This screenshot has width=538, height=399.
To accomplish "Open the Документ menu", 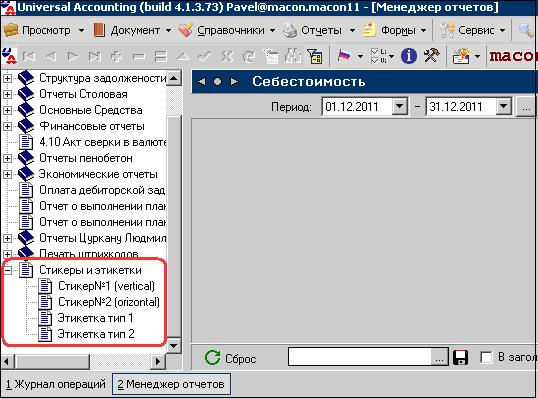I will [x=132, y=30].
